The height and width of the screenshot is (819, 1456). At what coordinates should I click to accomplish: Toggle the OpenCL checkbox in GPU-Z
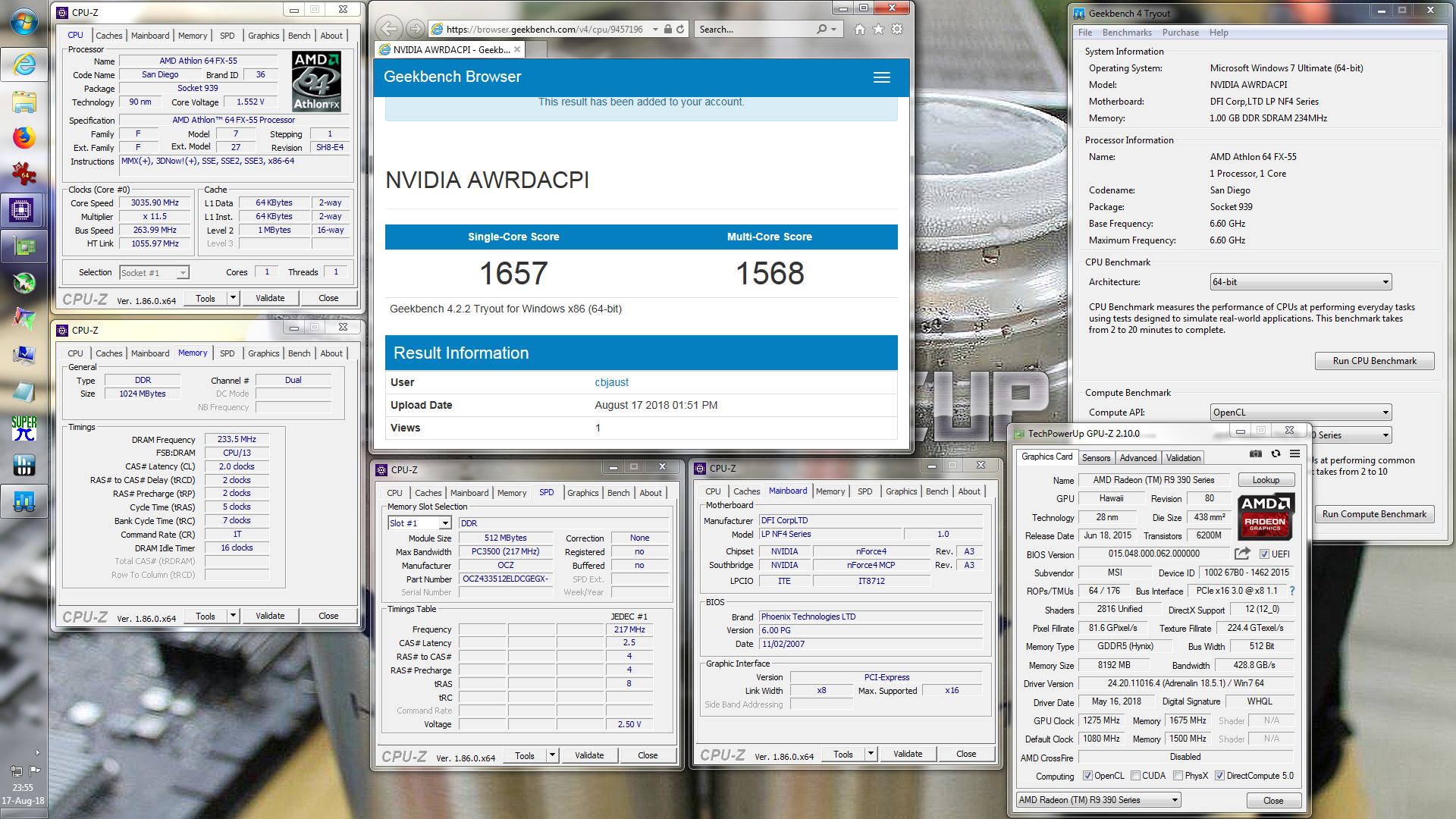[1087, 776]
